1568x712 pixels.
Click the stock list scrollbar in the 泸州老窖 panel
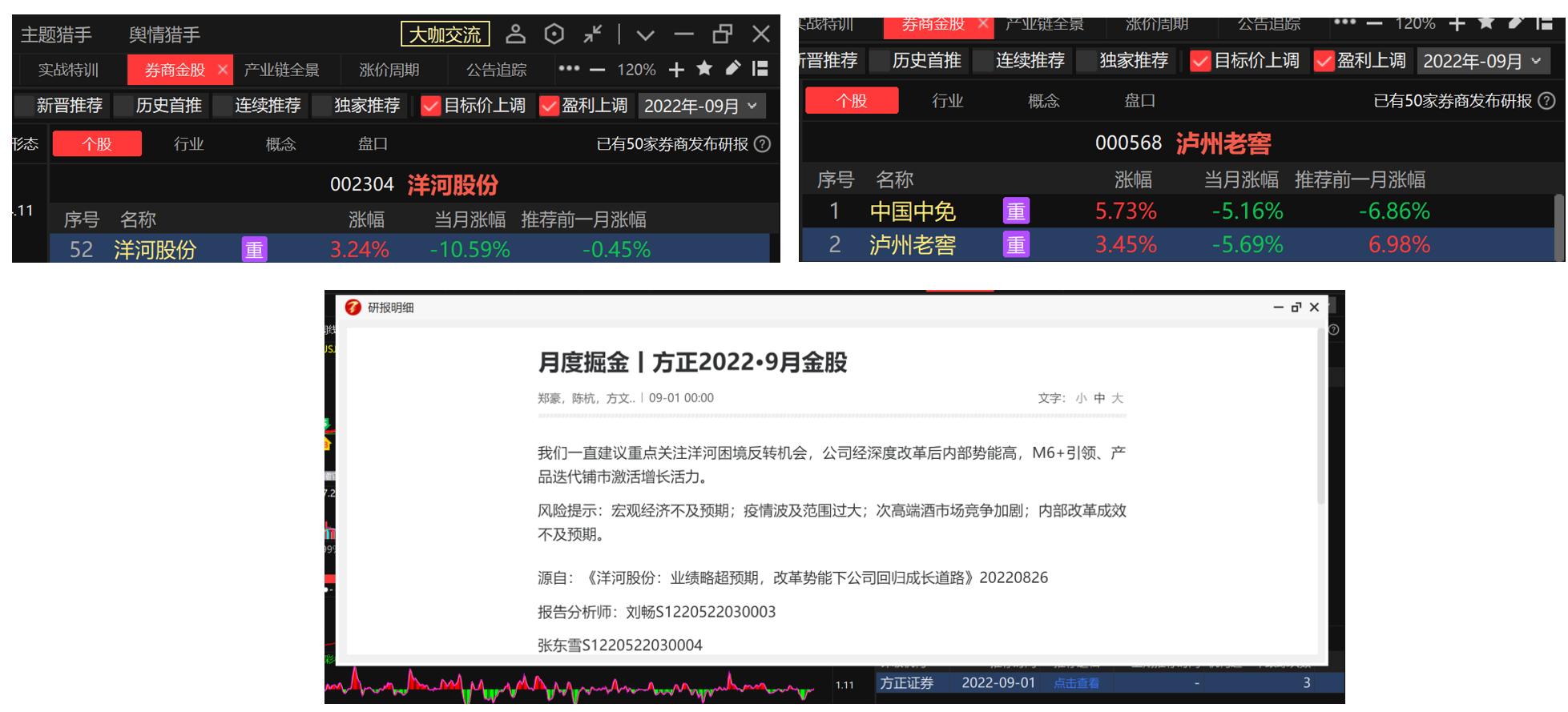click(1558, 227)
